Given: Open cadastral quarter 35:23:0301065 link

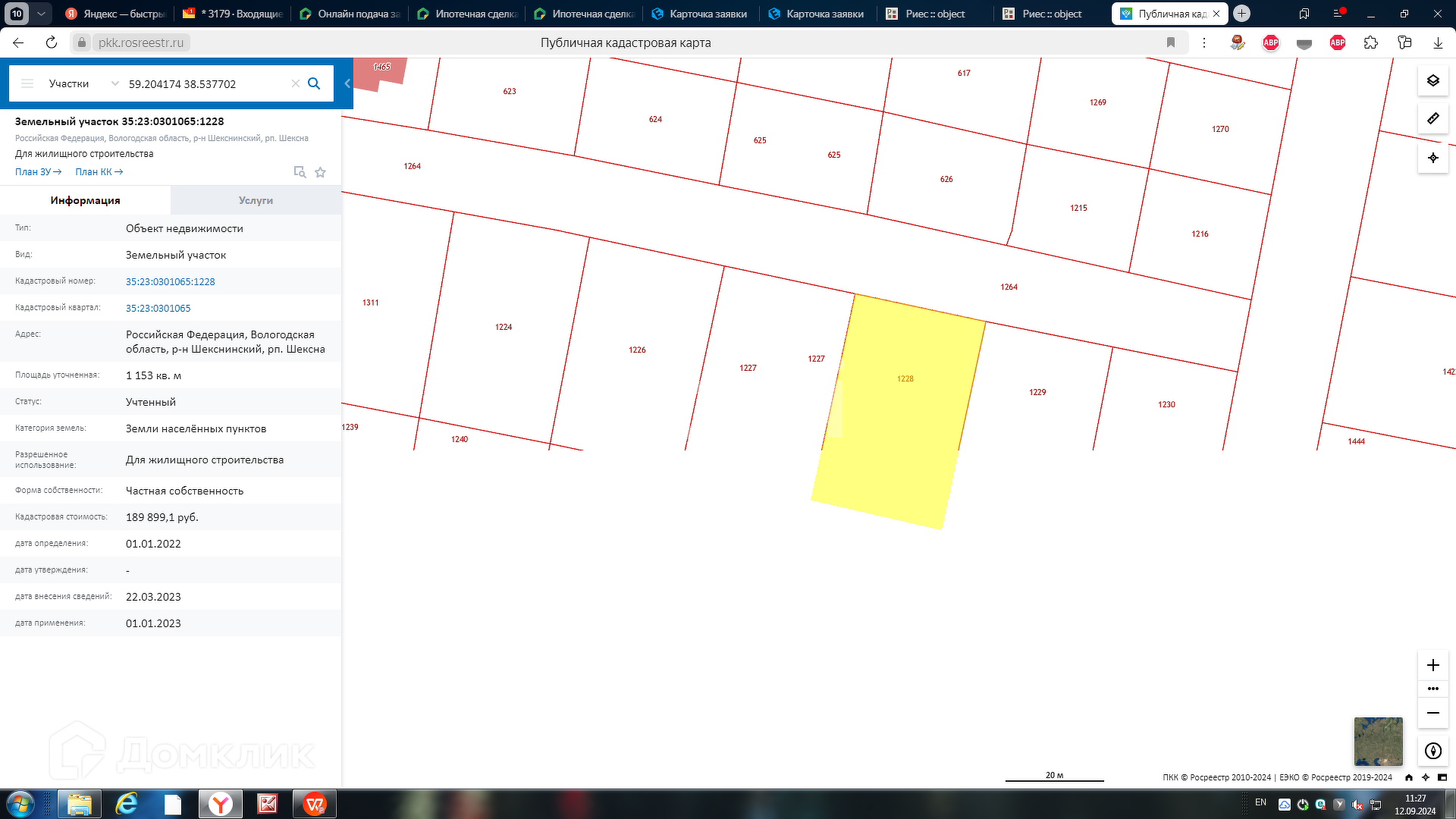Looking at the screenshot, I should pyautogui.click(x=158, y=308).
